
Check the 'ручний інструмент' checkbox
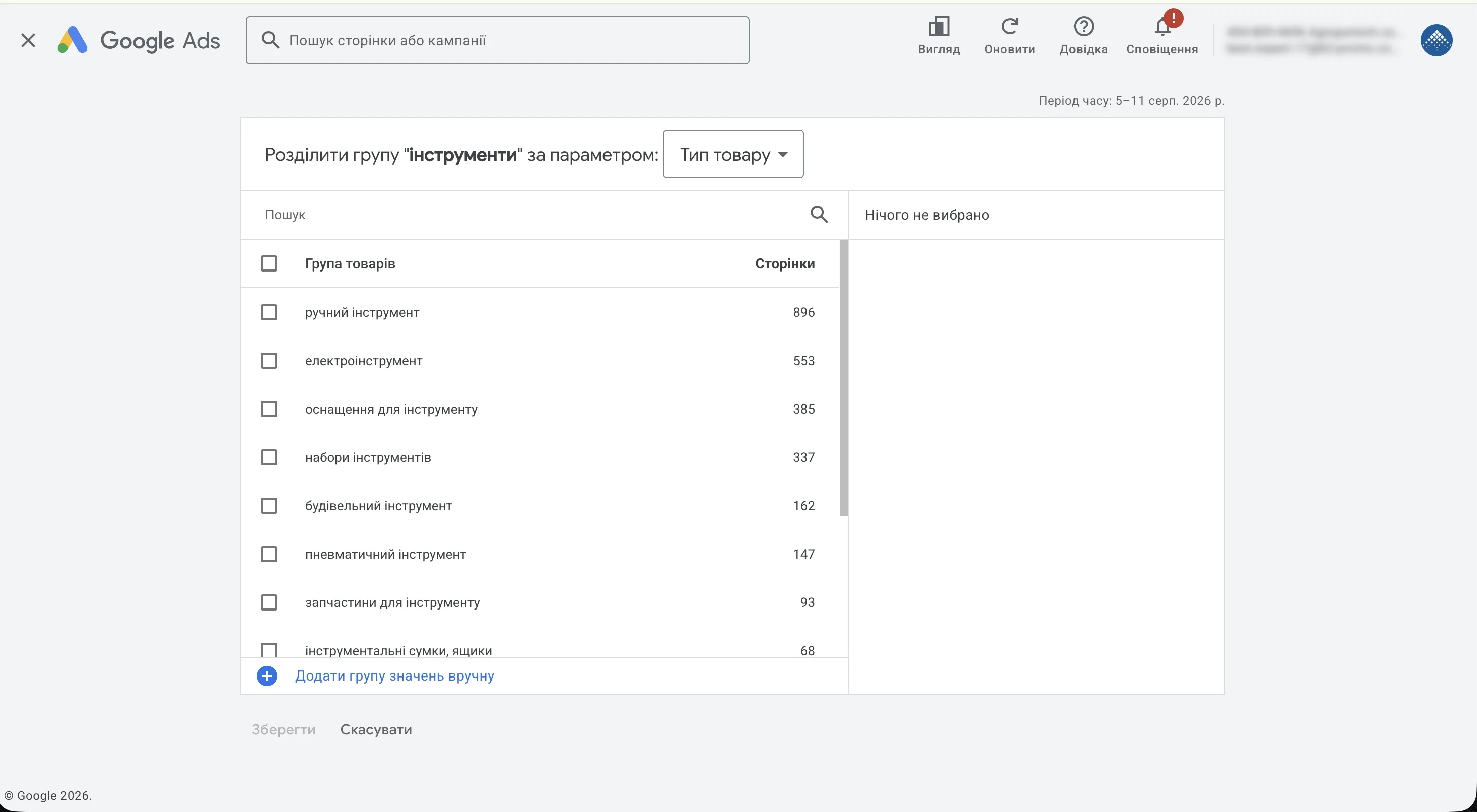point(269,312)
